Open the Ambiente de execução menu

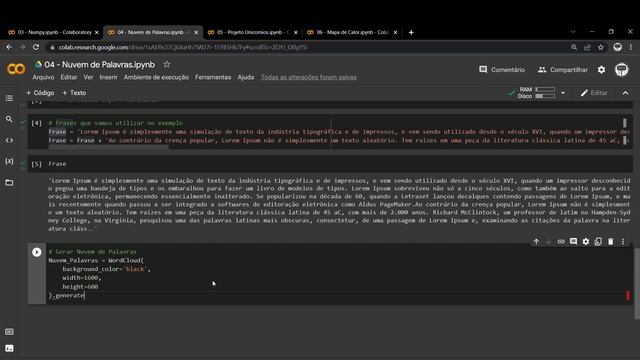[156, 77]
